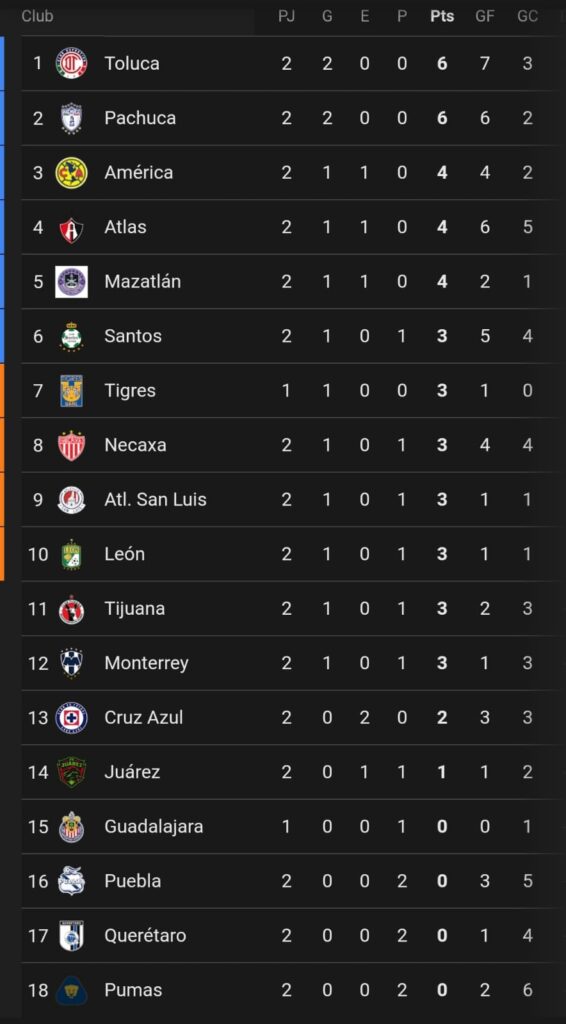The height and width of the screenshot is (1024, 566).
Task: Click the Club column header
Action: click(37, 16)
